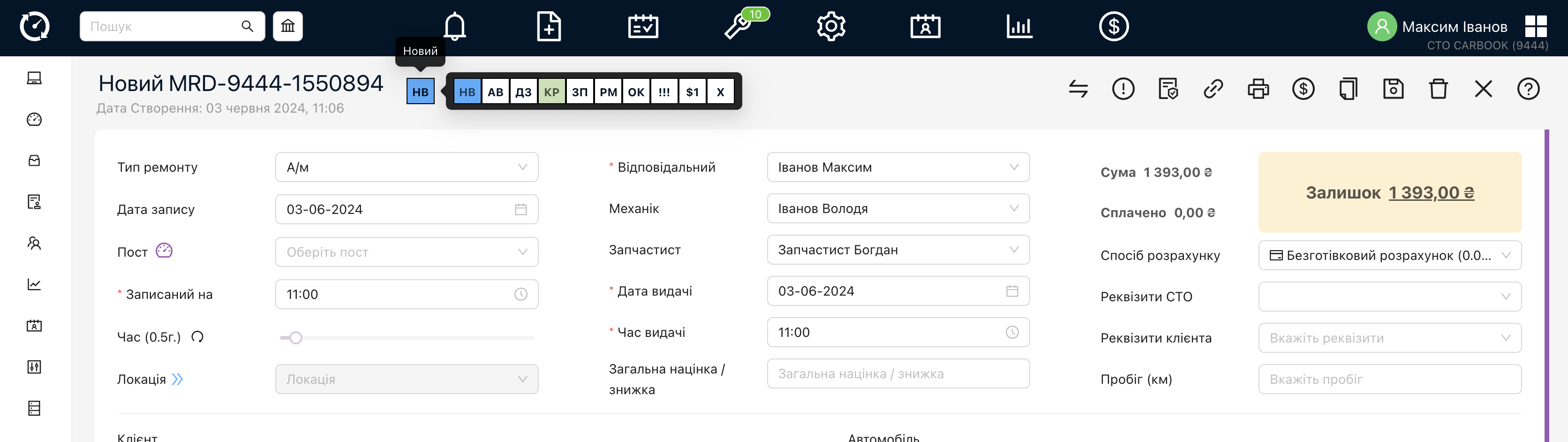1568x442 pixels.
Task: Open the statistics bar chart icon
Action: 1019,27
